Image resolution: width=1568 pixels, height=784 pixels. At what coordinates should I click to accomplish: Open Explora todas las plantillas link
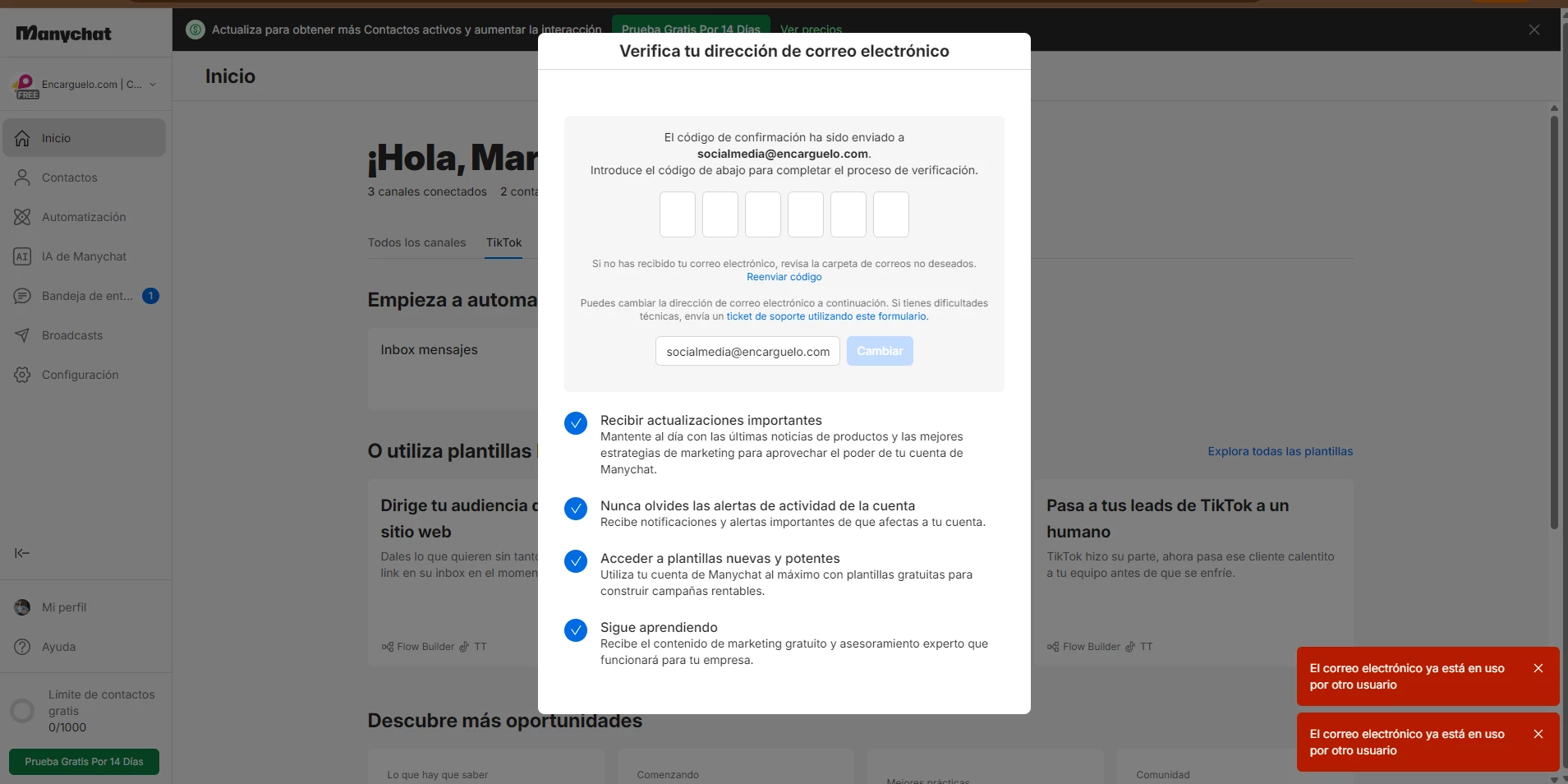1280,451
